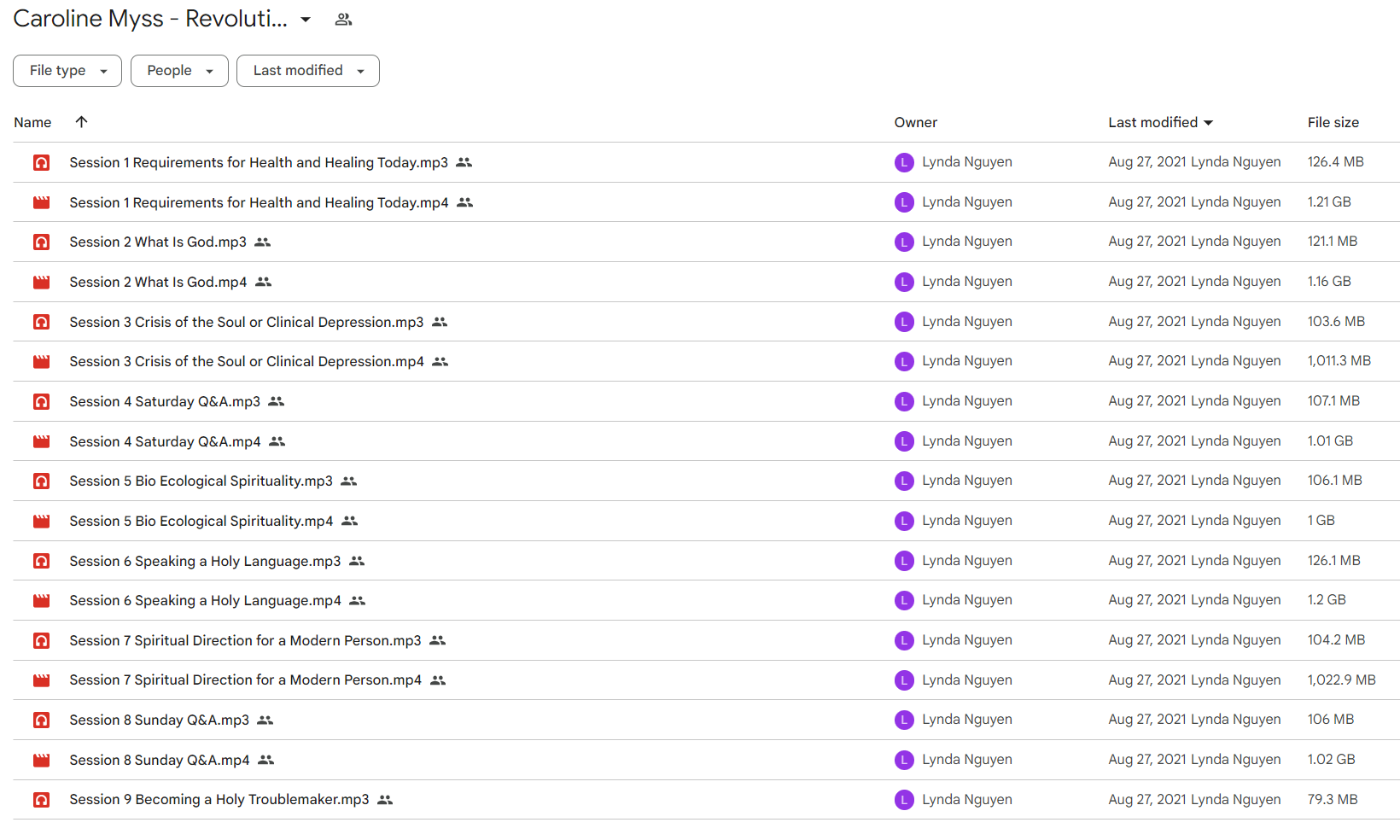Open the People filter dropdown
Image resolution: width=1400 pixels, height=840 pixels.
tap(179, 71)
